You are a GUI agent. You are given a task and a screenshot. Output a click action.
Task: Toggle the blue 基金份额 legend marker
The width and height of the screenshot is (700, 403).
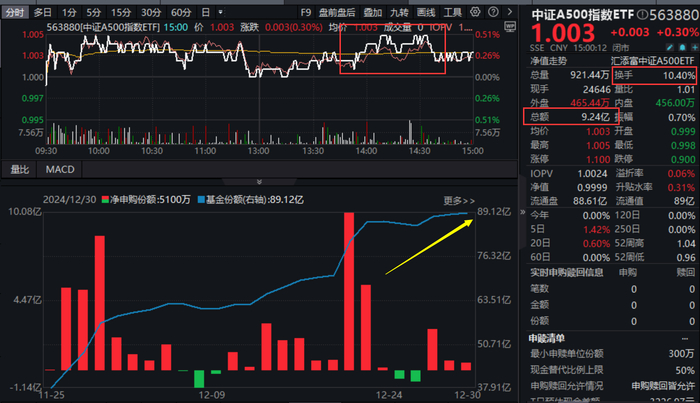(x=201, y=199)
